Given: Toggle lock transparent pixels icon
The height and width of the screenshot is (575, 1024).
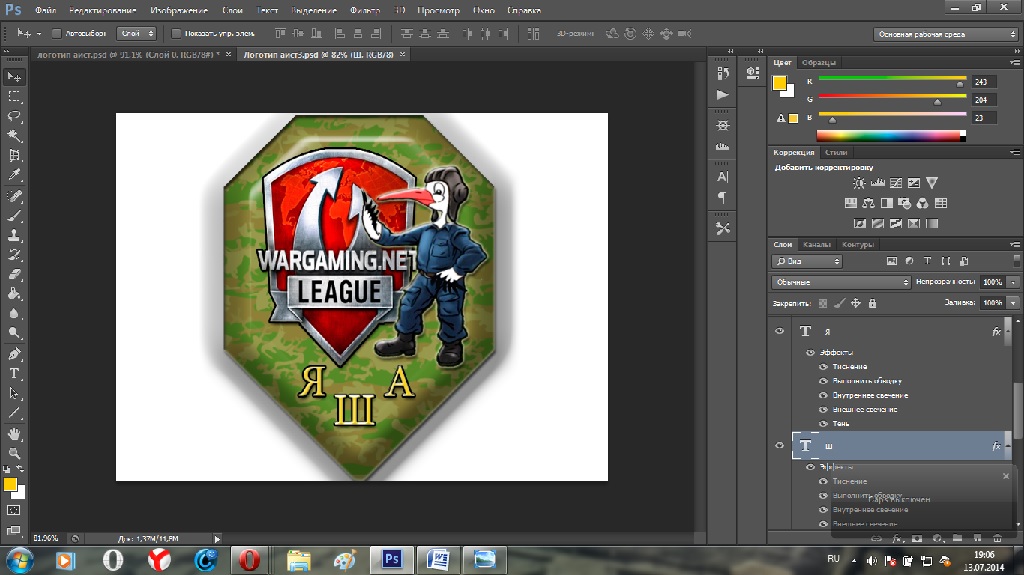Looking at the screenshot, I should 823,303.
